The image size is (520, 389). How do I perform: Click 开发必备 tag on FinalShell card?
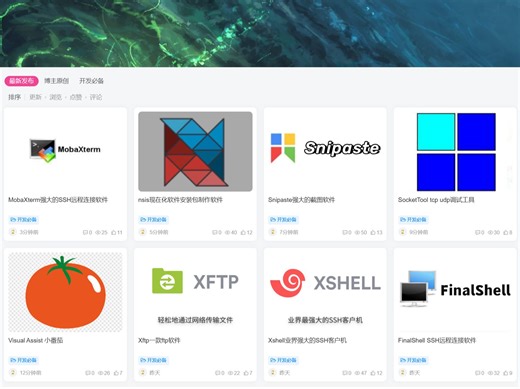[x=413, y=360]
